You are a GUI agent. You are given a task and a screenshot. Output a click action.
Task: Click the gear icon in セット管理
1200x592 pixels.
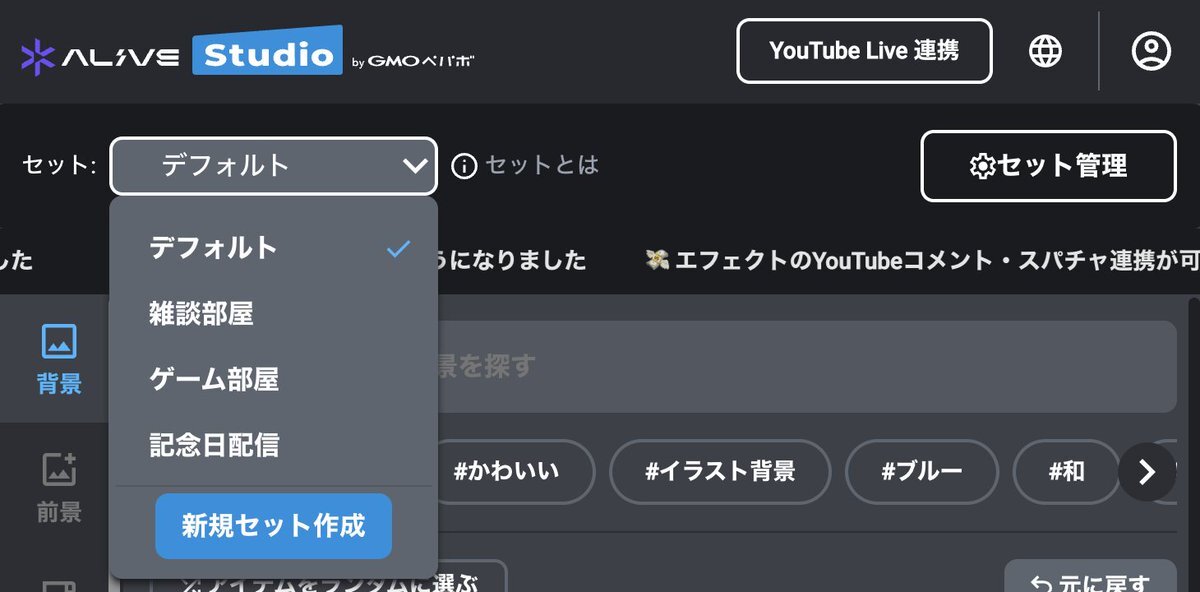[x=982, y=166]
